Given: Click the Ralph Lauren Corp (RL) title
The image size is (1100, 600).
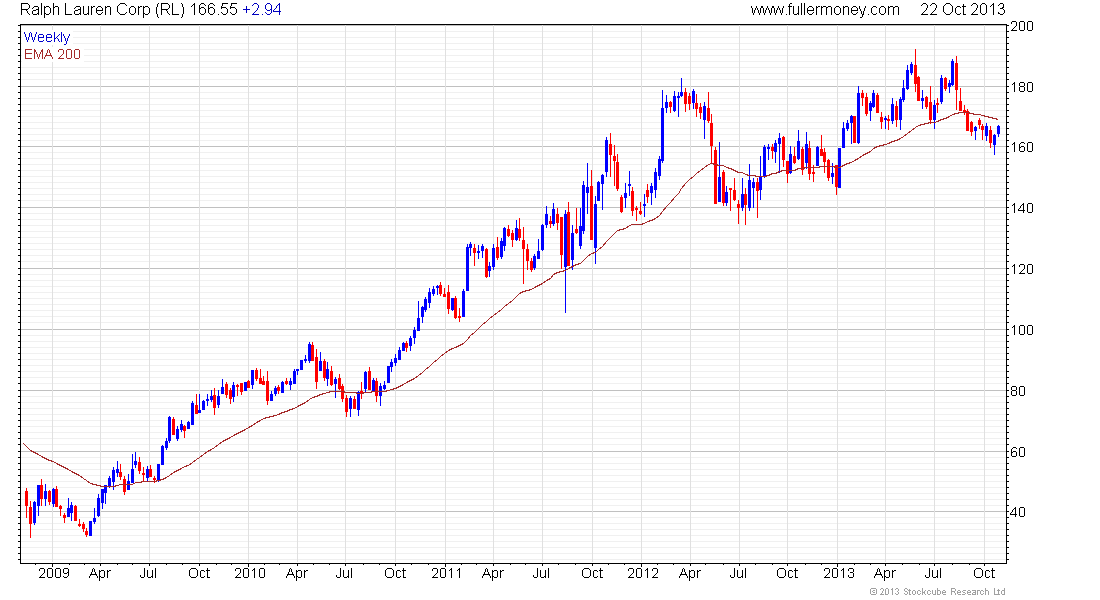Looking at the screenshot, I should click(x=103, y=10).
